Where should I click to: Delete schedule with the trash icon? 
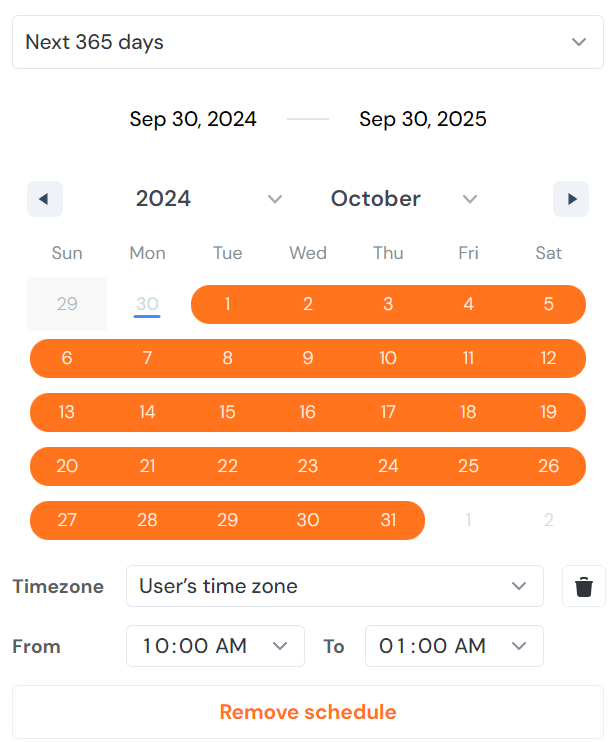[x=584, y=586]
